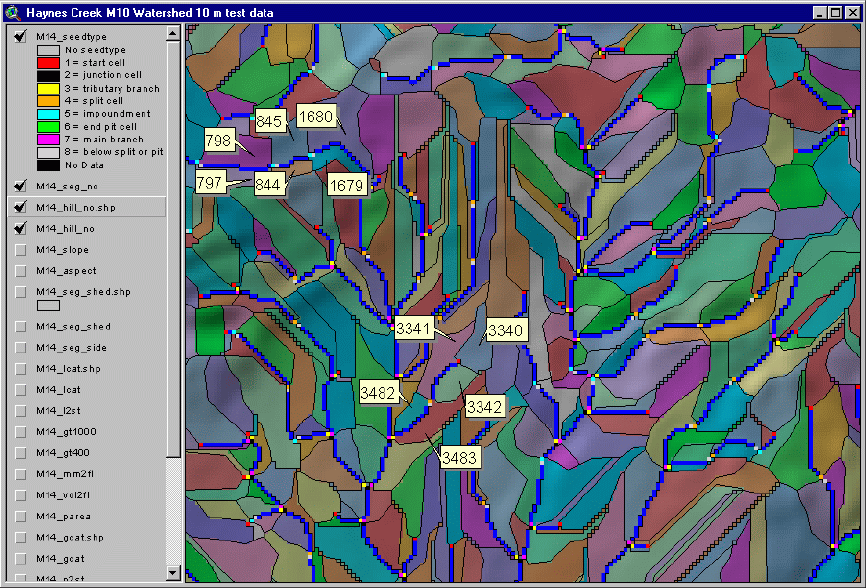Viewport: 866px width, 588px height.
Task: Click the legend vertical scrollbar thumb
Action: point(173,249)
